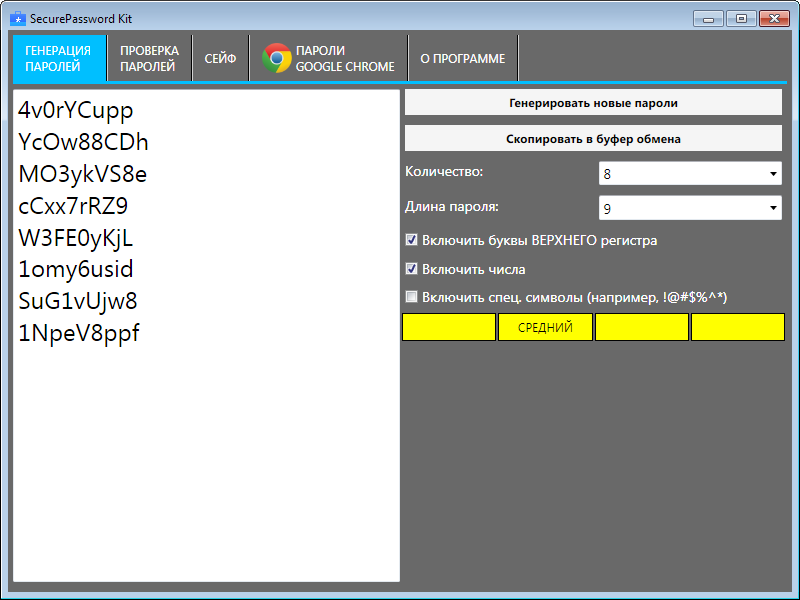Open the СЕЙФ tab
The image size is (800, 600).
pos(220,58)
